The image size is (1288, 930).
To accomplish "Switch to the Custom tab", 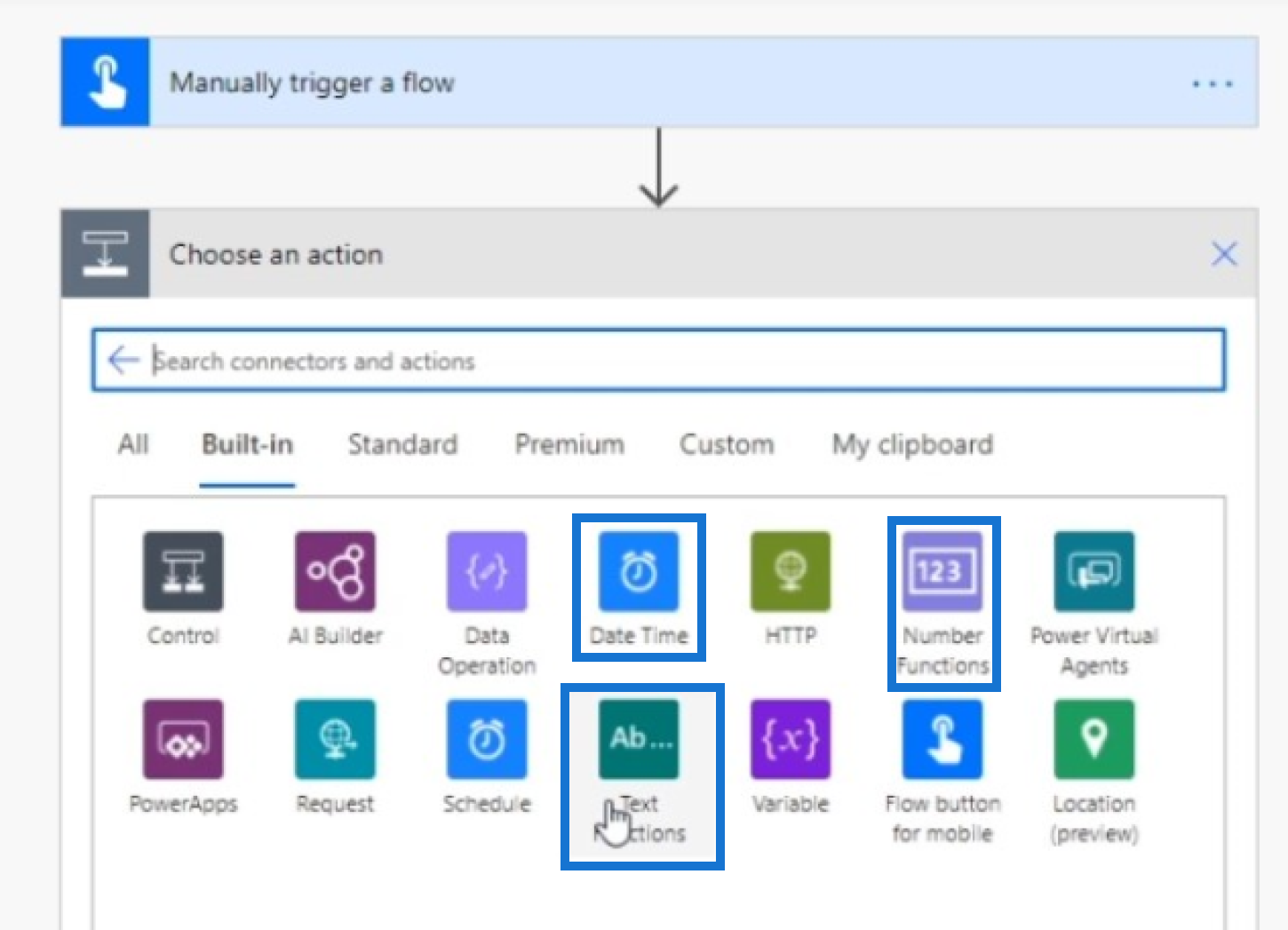I will [x=727, y=444].
